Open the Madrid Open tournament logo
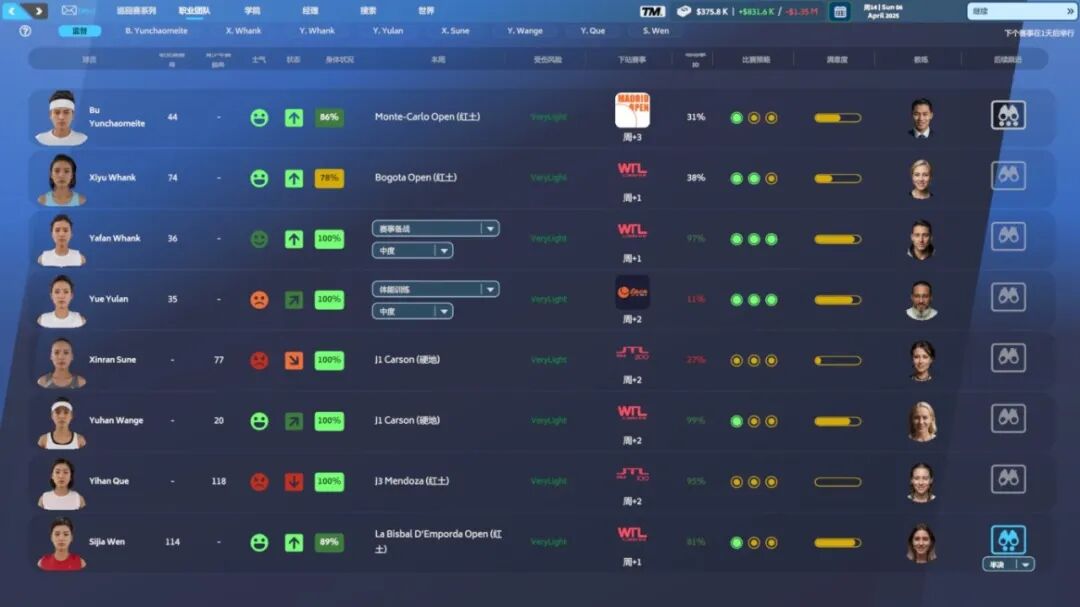Screen dimensions: 1080x607 tap(632, 110)
